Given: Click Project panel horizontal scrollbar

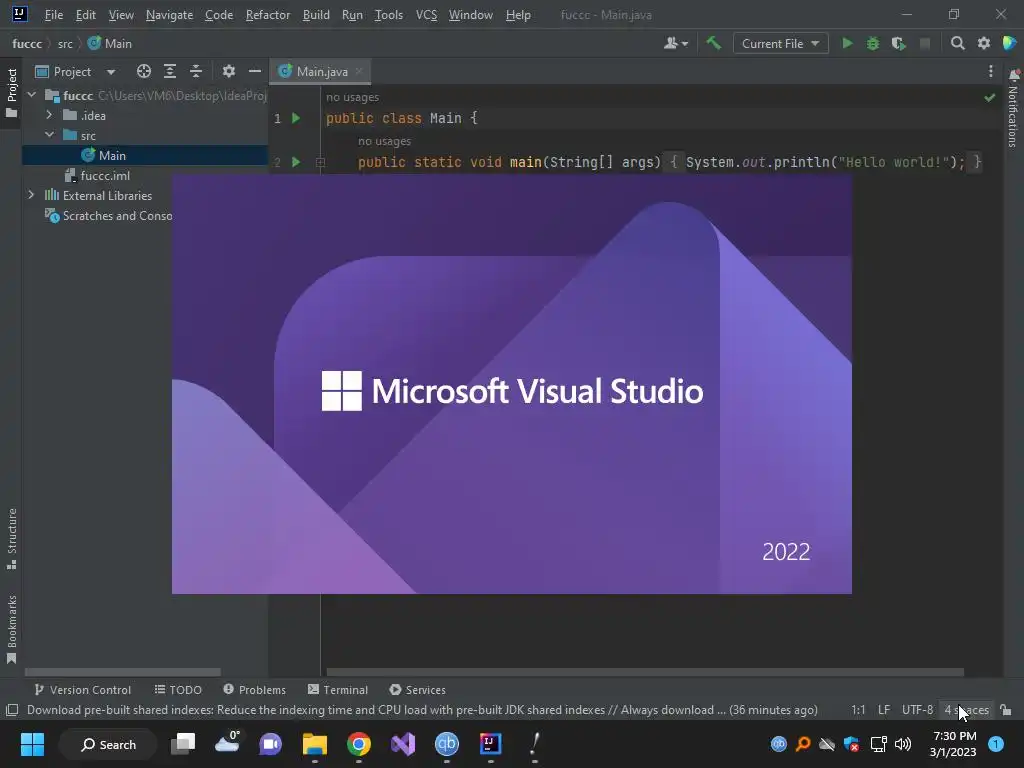Looking at the screenshot, I should [x=123, y=672].
